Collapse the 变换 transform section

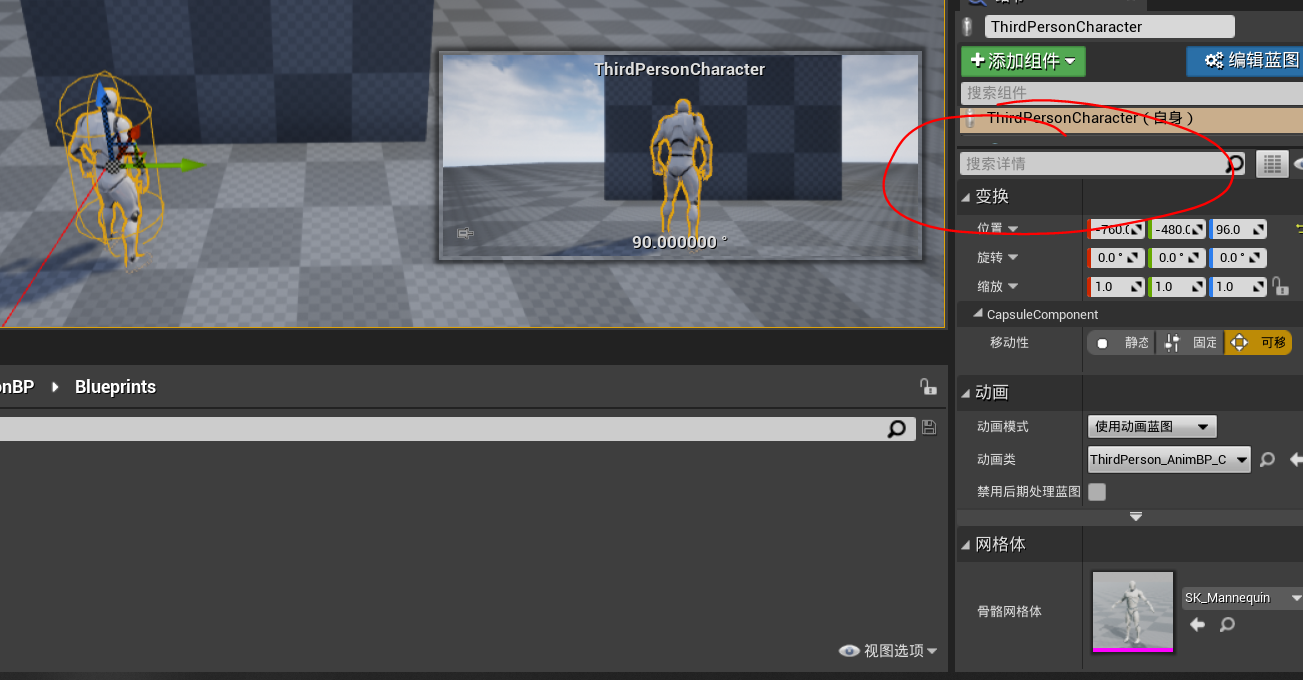click(966, 196)
